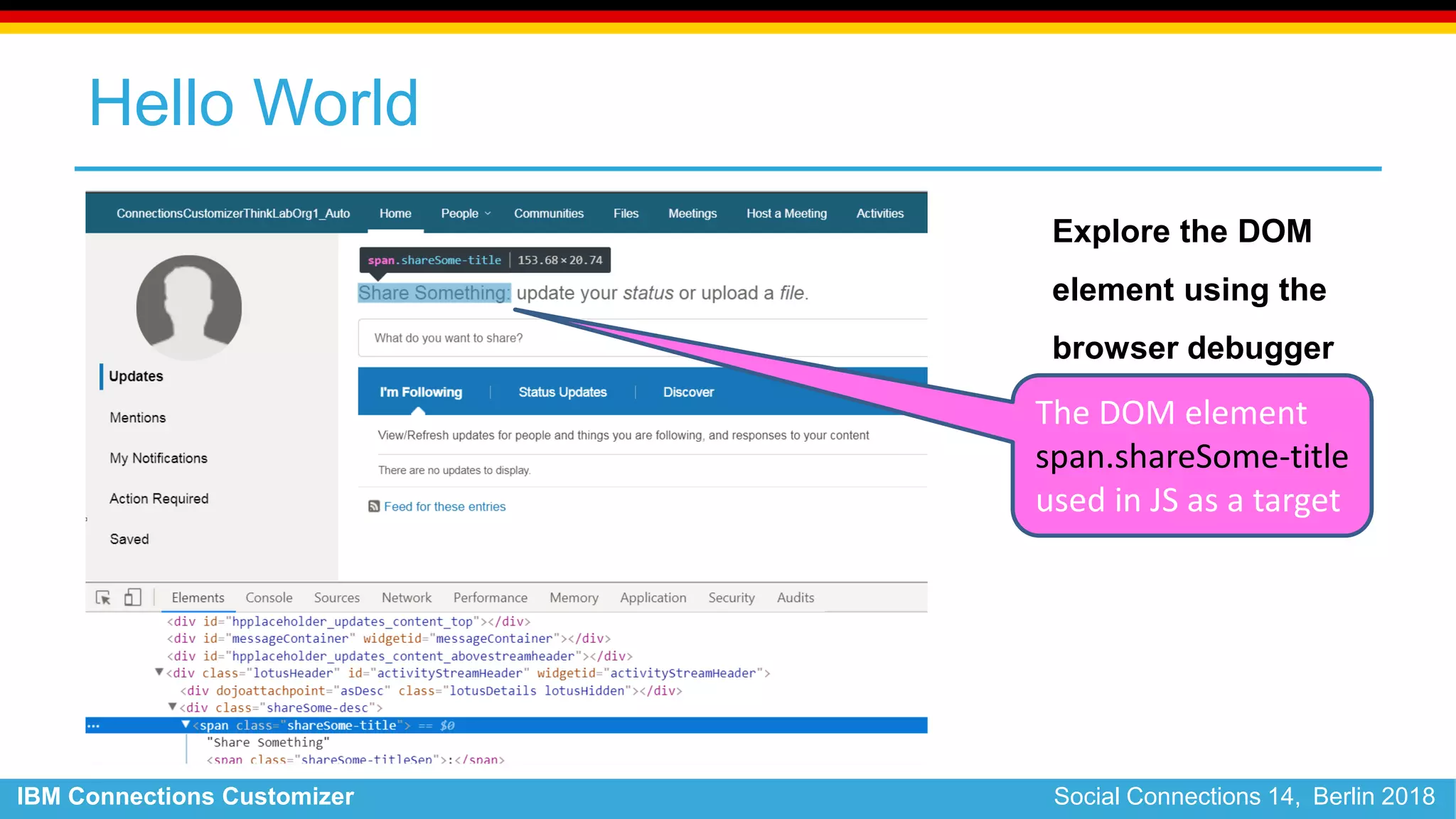Open Files in the navigation bar

626,213
